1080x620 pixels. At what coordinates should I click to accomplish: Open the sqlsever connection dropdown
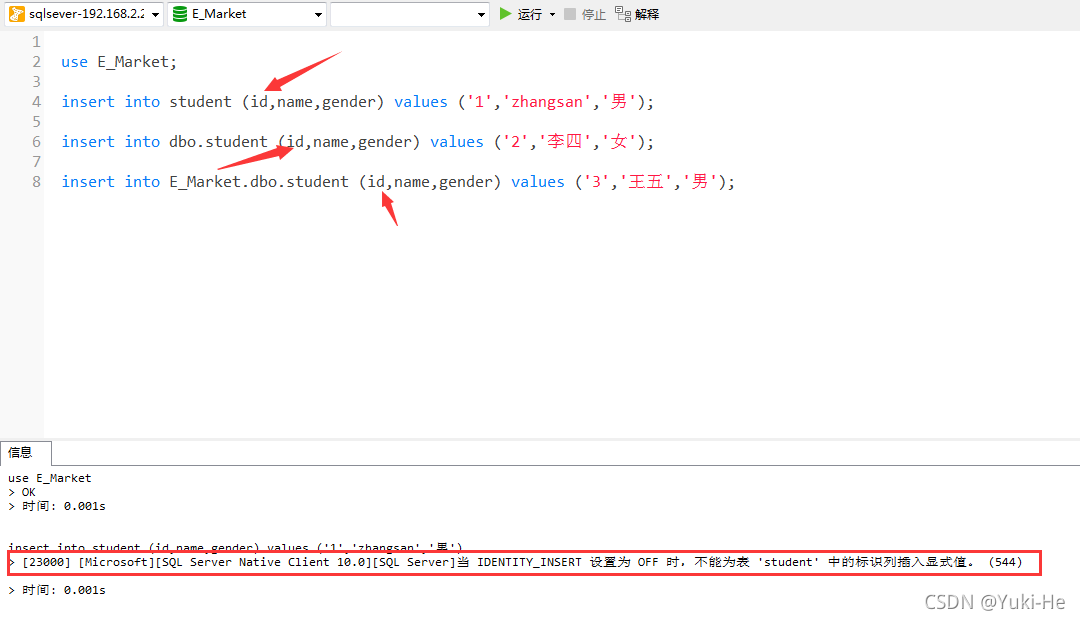pyautogui.click(x=83, y=14)
